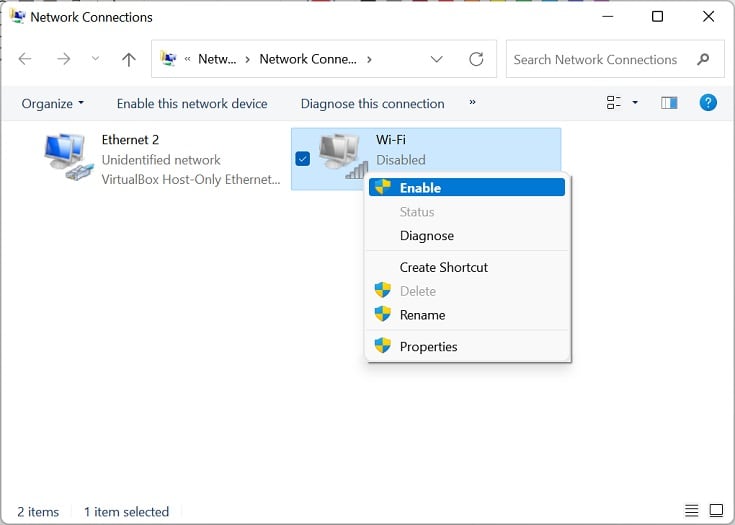Choose Create Shortcut from context menu
The height and width of the screenshot is (525, 735).
coord(467,267)
